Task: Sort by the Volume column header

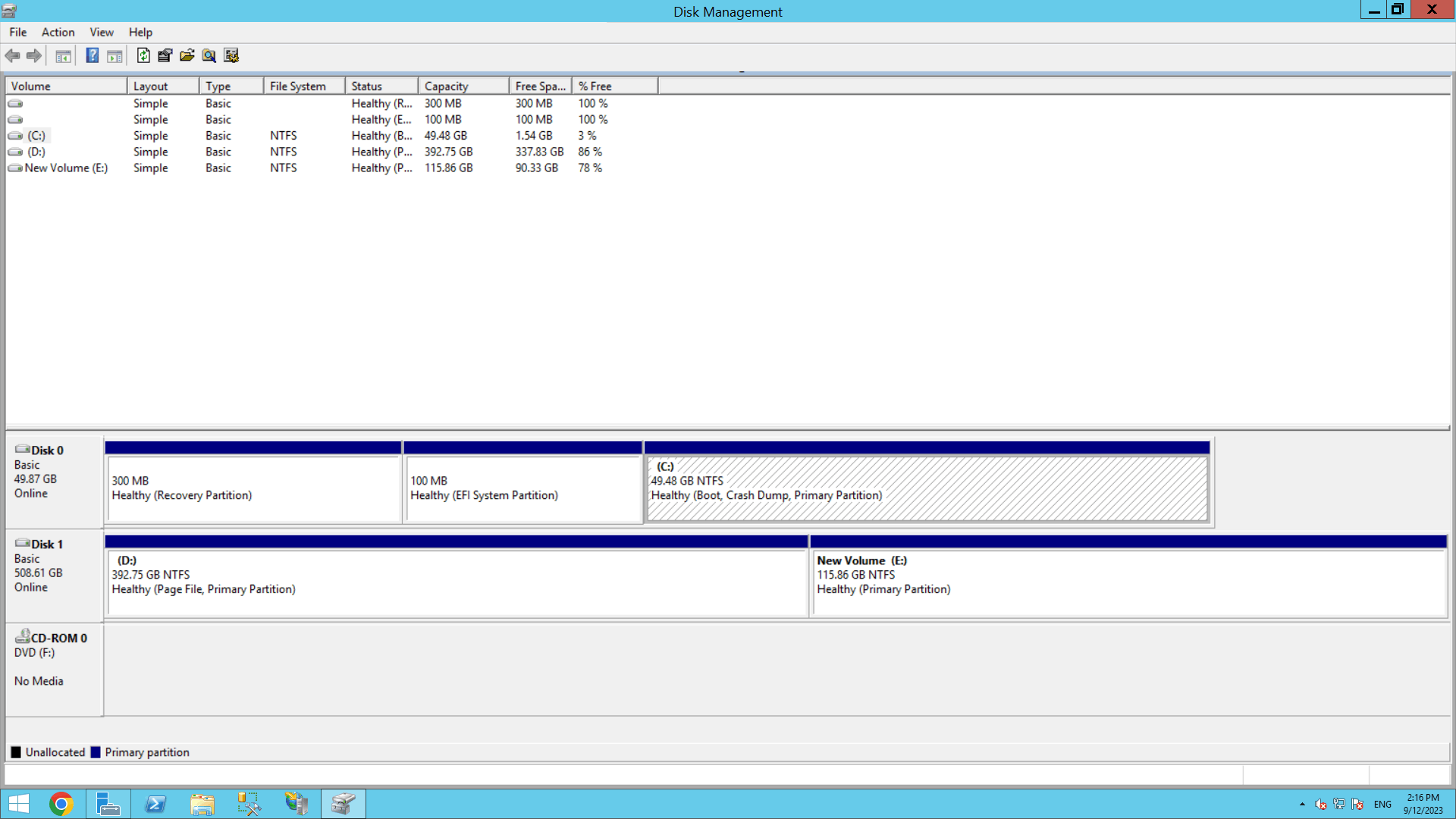Action: [x=66, y=86]
